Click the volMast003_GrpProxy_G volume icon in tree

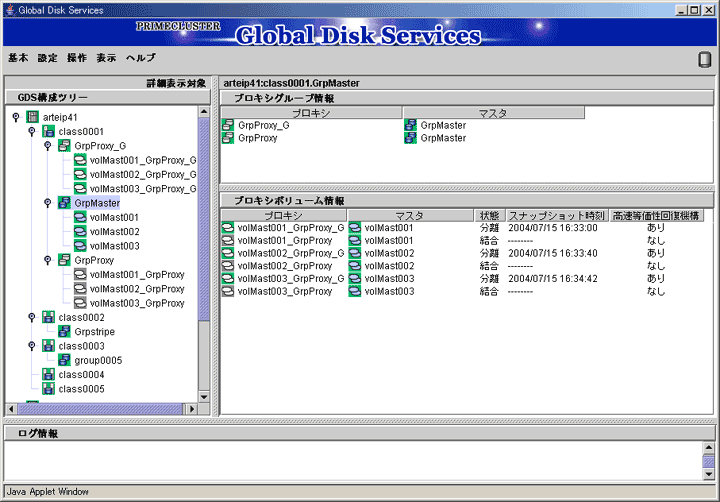coord(80,188)
